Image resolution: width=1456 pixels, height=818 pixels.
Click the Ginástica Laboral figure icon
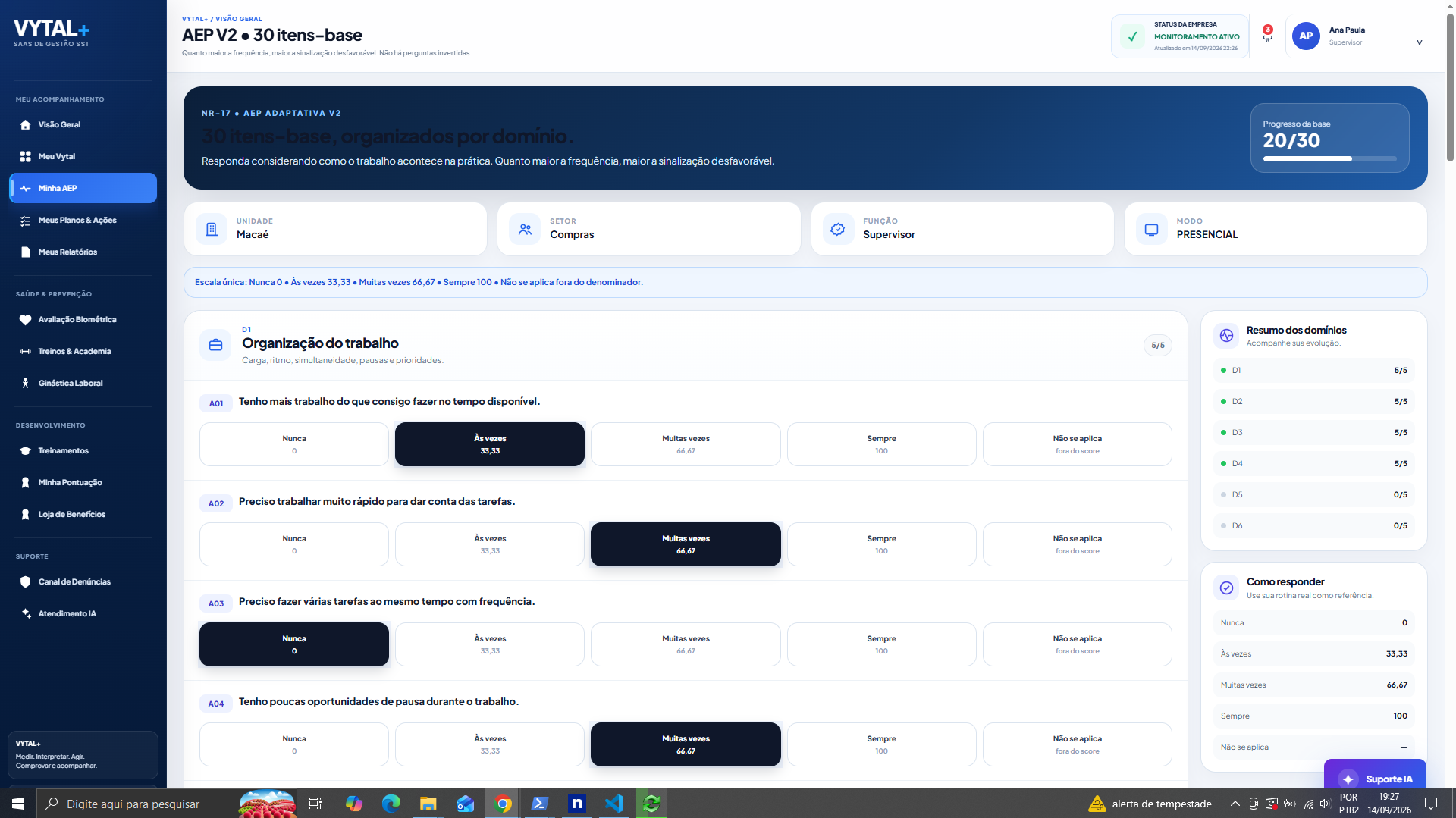point(26,383)
